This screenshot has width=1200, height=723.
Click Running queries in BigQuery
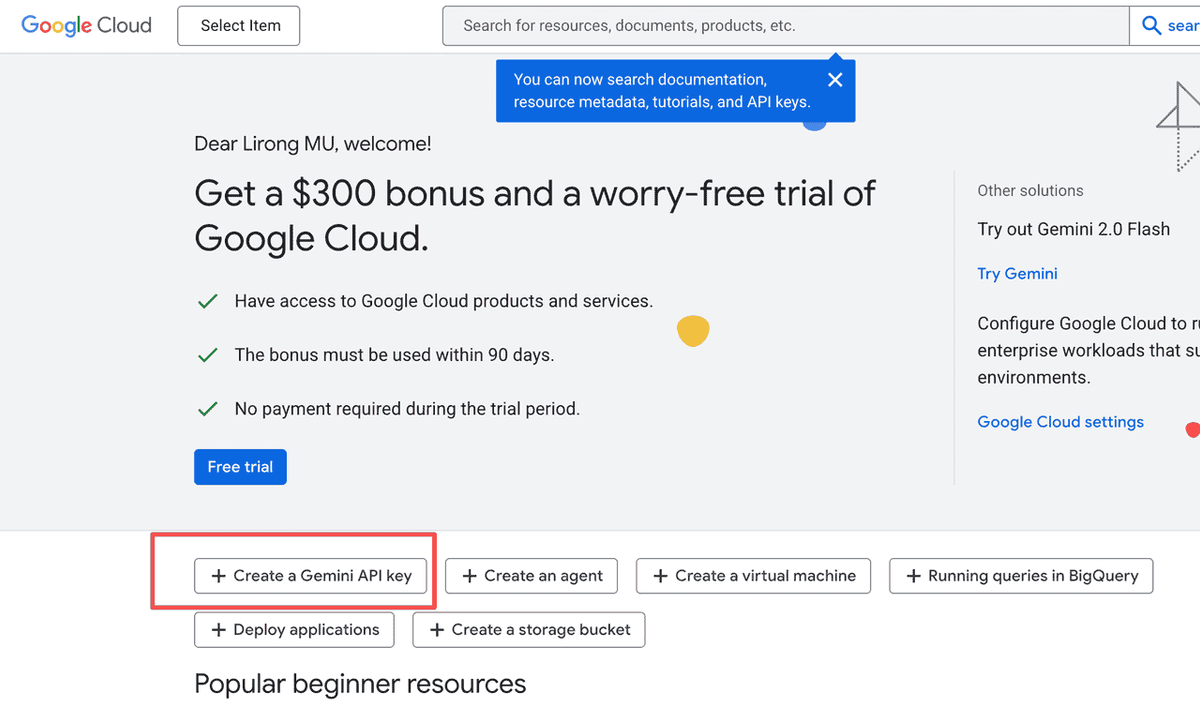[1021, 576]
